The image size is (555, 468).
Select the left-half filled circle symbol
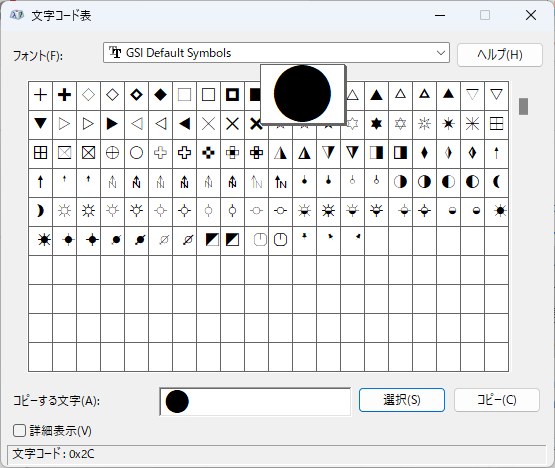[448, 182]
